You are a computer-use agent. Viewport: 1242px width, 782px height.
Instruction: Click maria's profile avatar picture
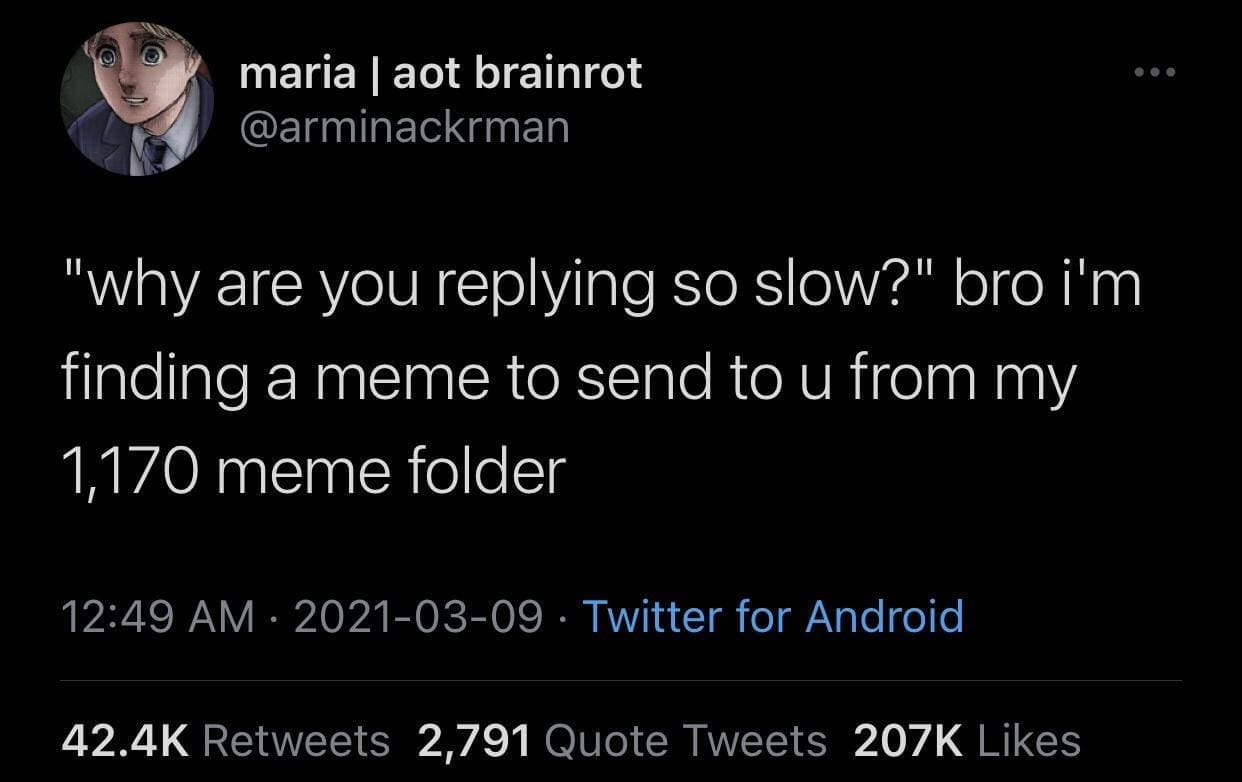pos(137,101)
